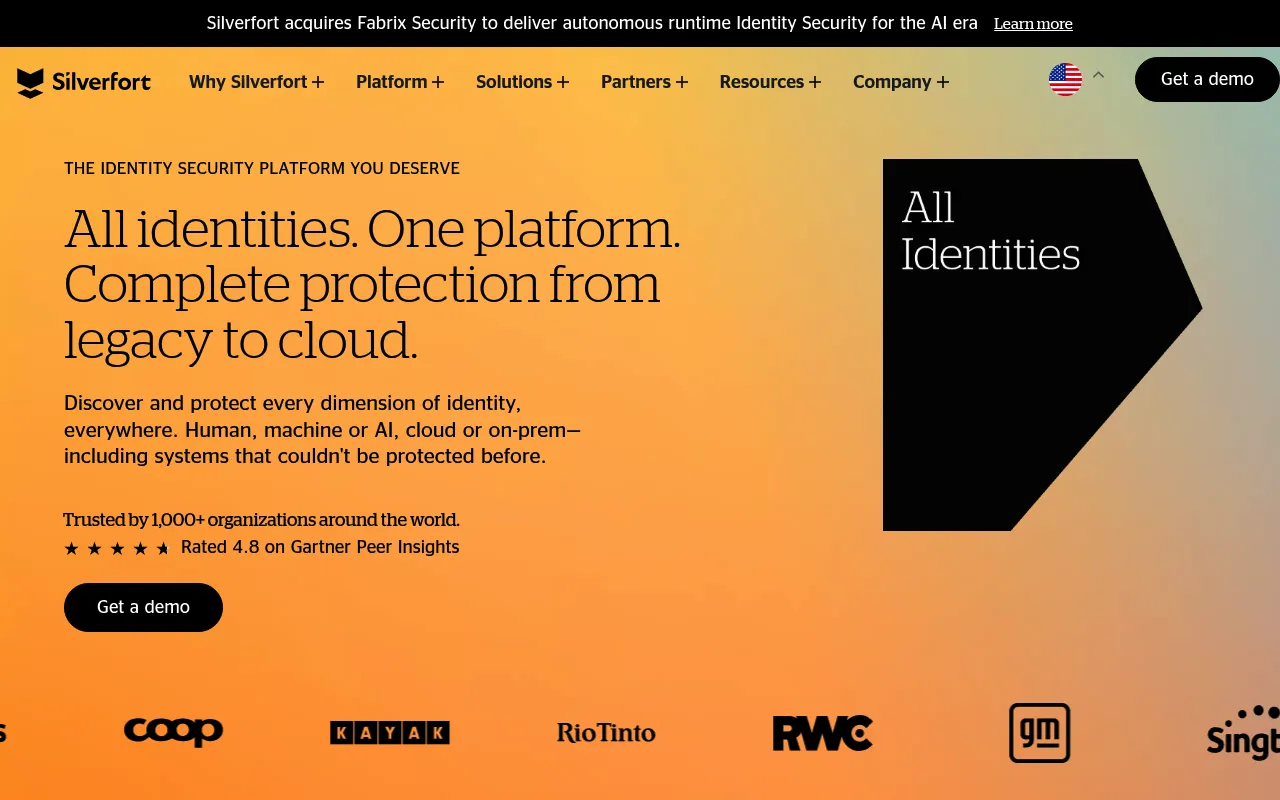This screenshot has height=800, width=1280.
Task: Click the RWC customer logo
Action: [x=823, y=733]
